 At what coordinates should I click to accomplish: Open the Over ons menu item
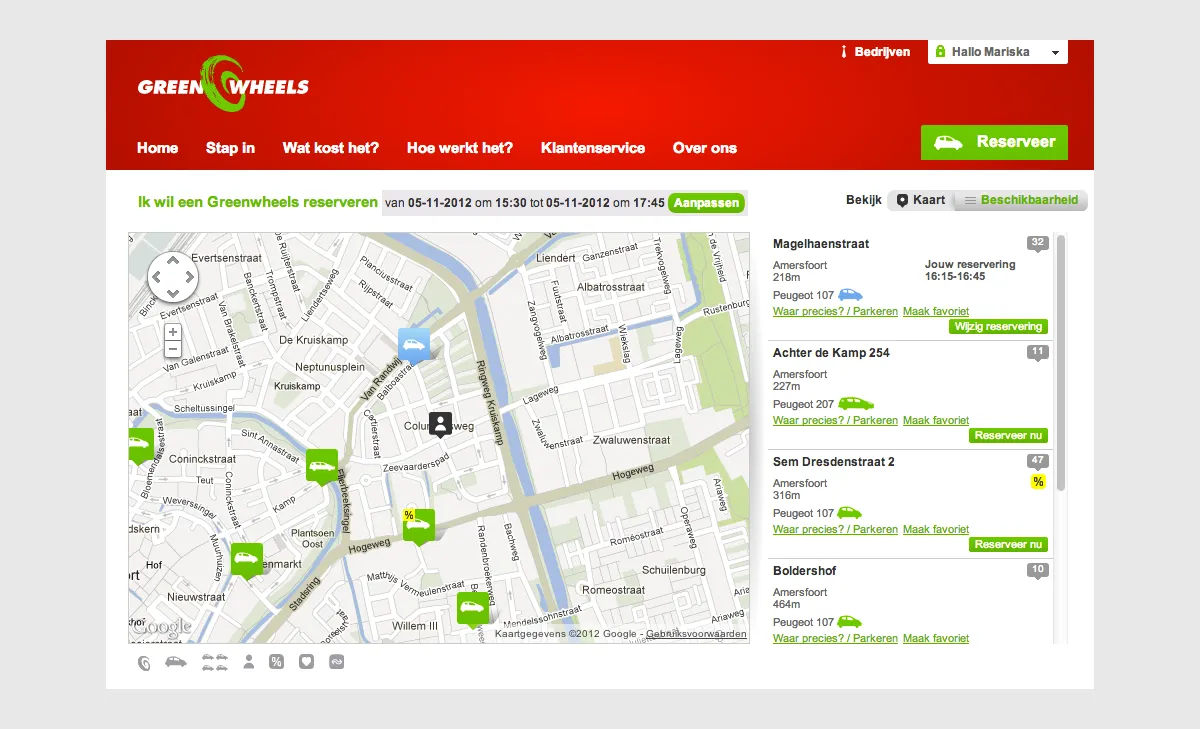coord(705,148)
